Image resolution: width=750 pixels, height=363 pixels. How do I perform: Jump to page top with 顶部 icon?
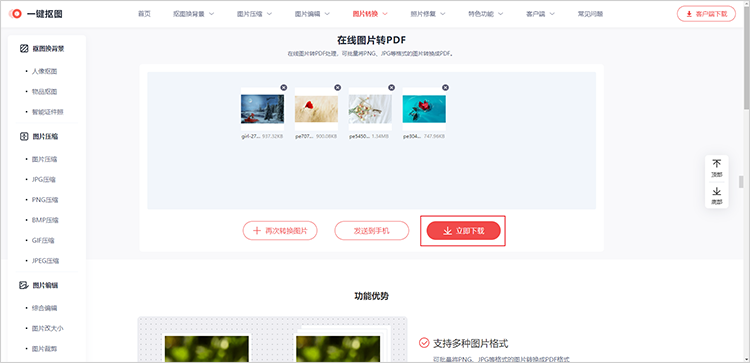(x=717, y=164)
